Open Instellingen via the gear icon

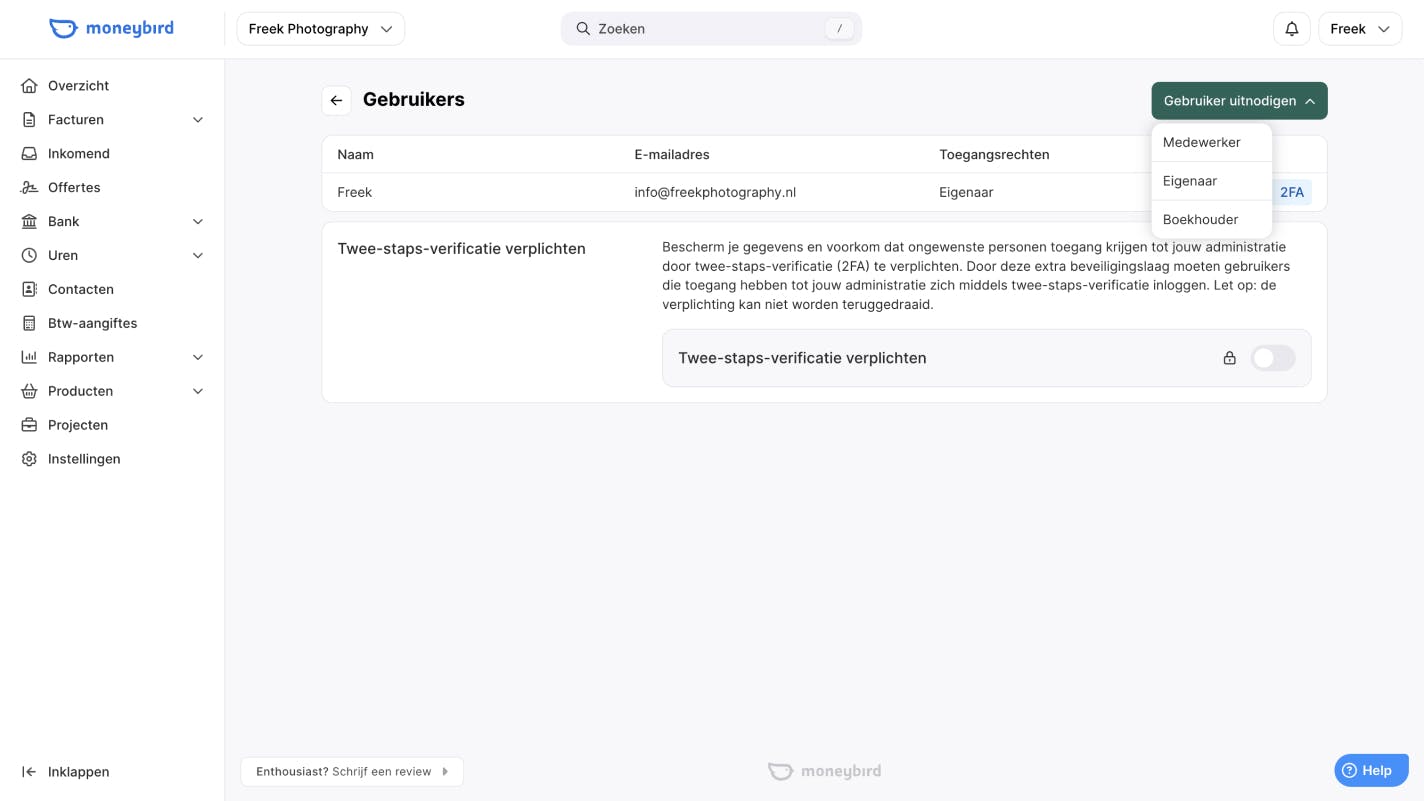(29, 459)
